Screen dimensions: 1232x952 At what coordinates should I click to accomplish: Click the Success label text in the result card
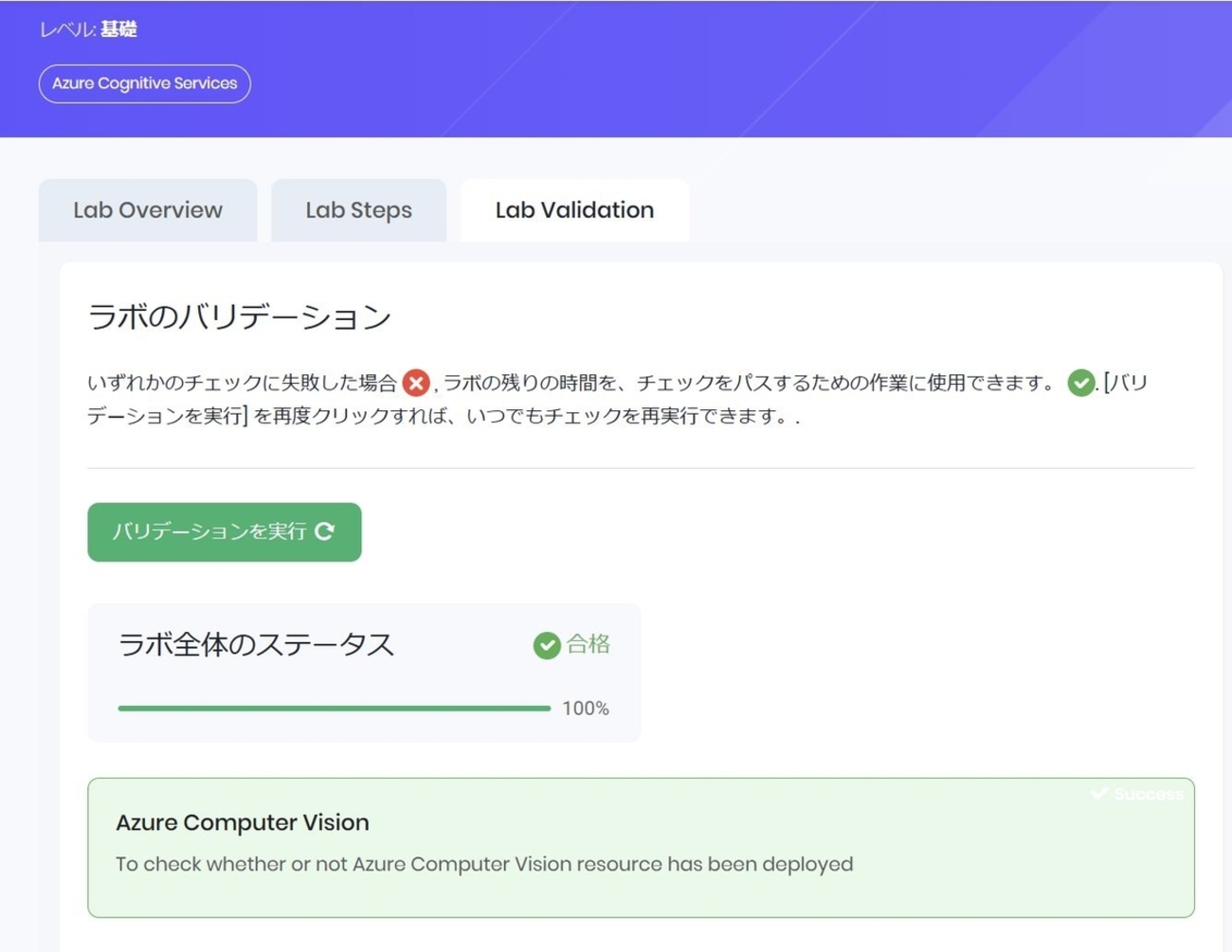(1149, 794)
